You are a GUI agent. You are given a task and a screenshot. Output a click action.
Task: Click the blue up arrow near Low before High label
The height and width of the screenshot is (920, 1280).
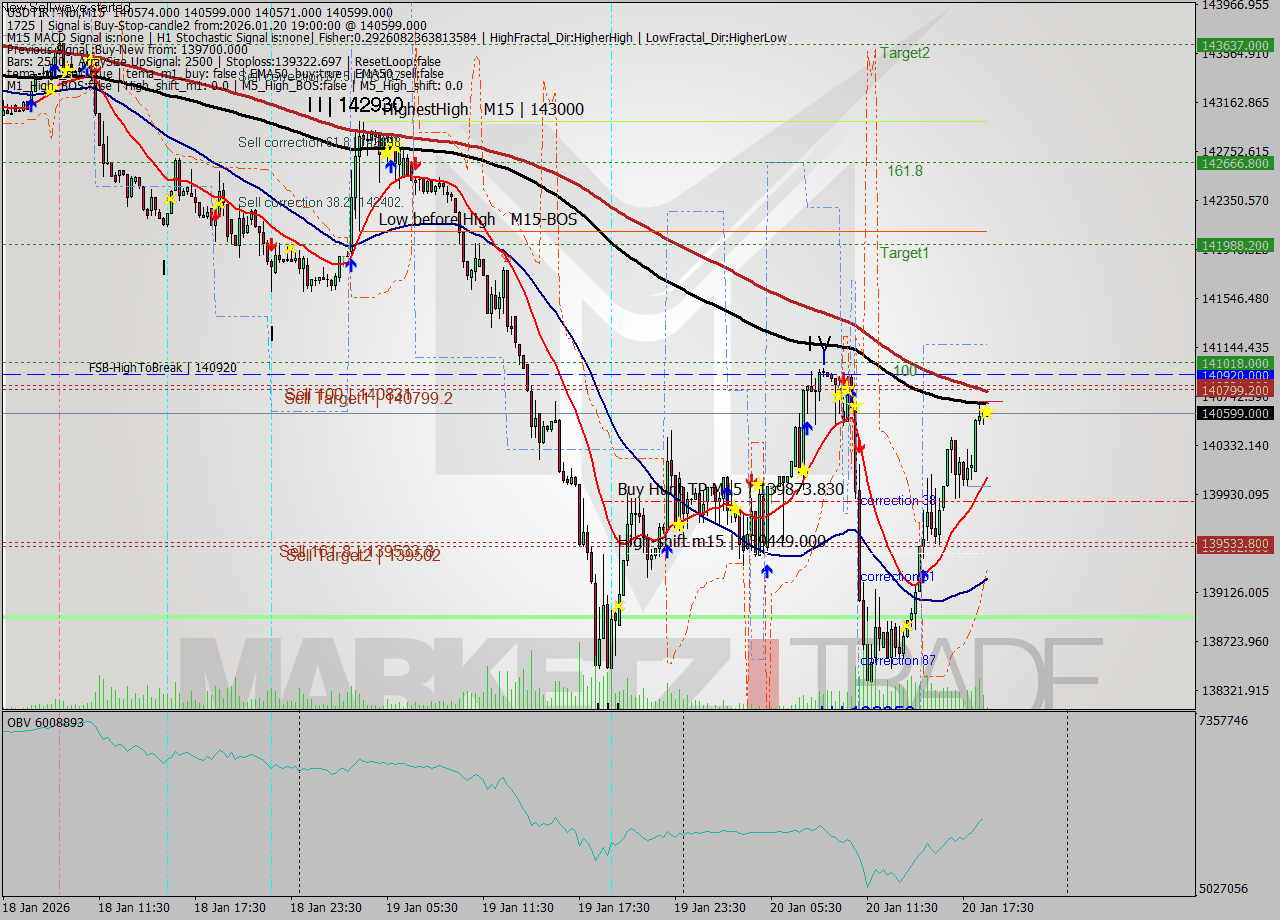352,263
